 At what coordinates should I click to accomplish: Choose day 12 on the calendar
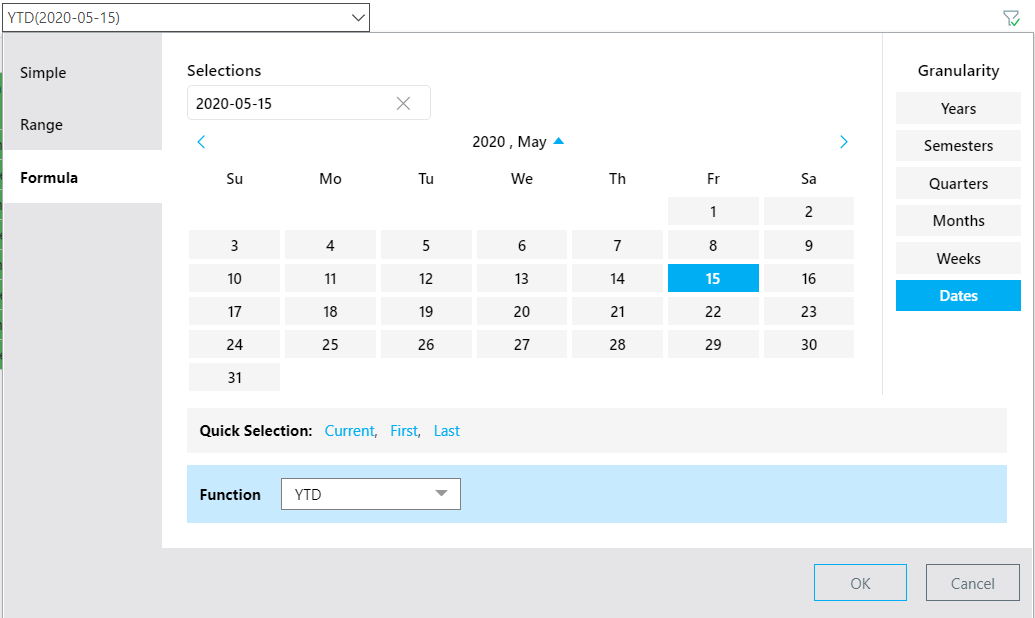[426, 278]
